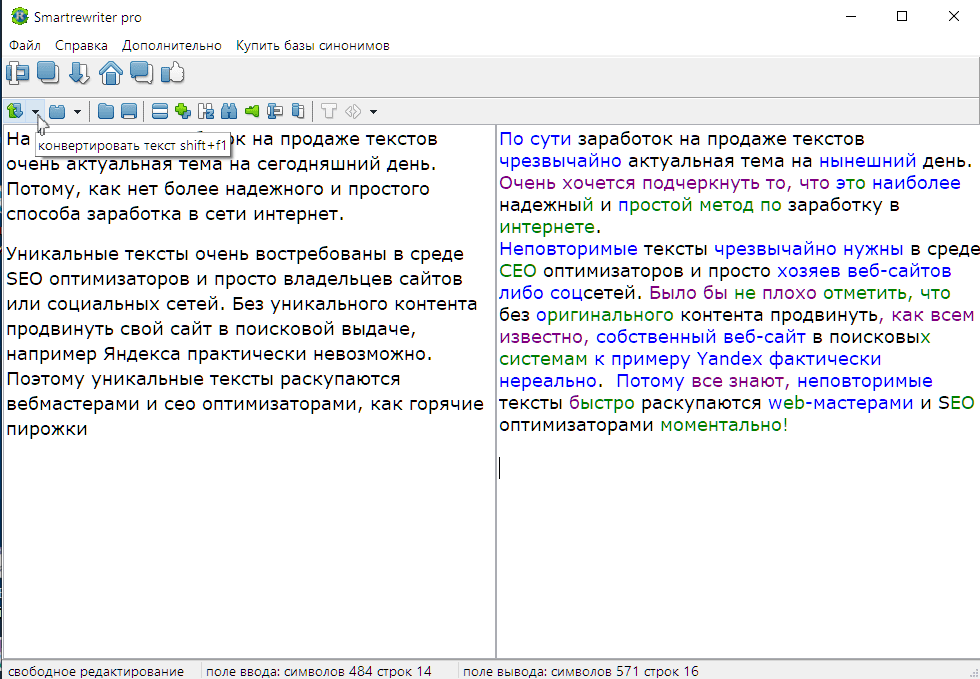Open file using the folder icon
The image size is (980, 679).
point(106,112)
